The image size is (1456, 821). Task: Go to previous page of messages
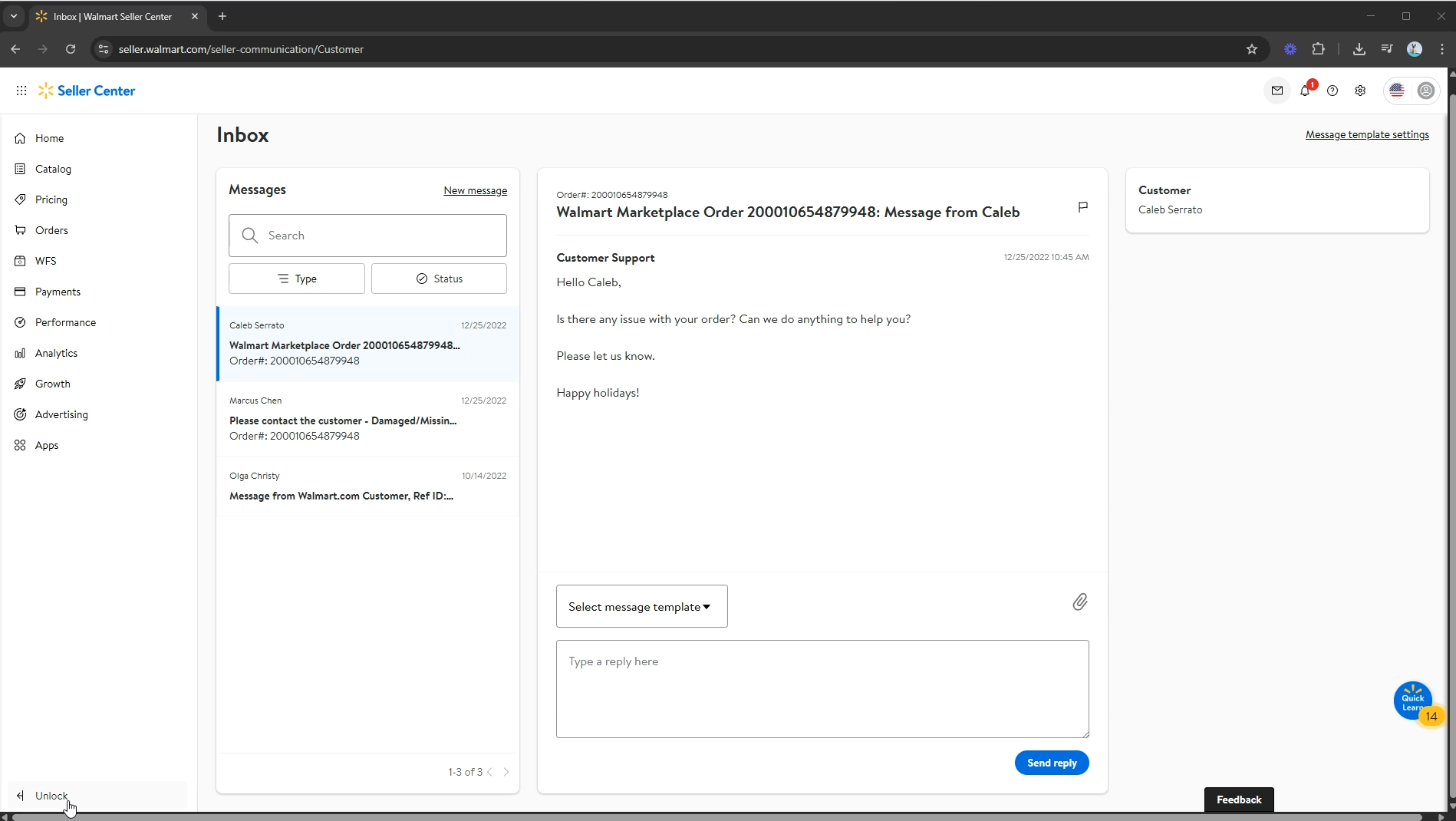point(490,772)
